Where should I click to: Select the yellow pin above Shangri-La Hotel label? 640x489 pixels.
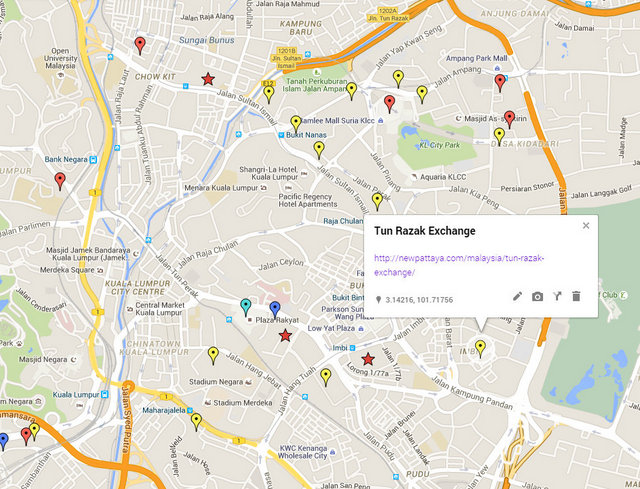(x=319, y=150)
